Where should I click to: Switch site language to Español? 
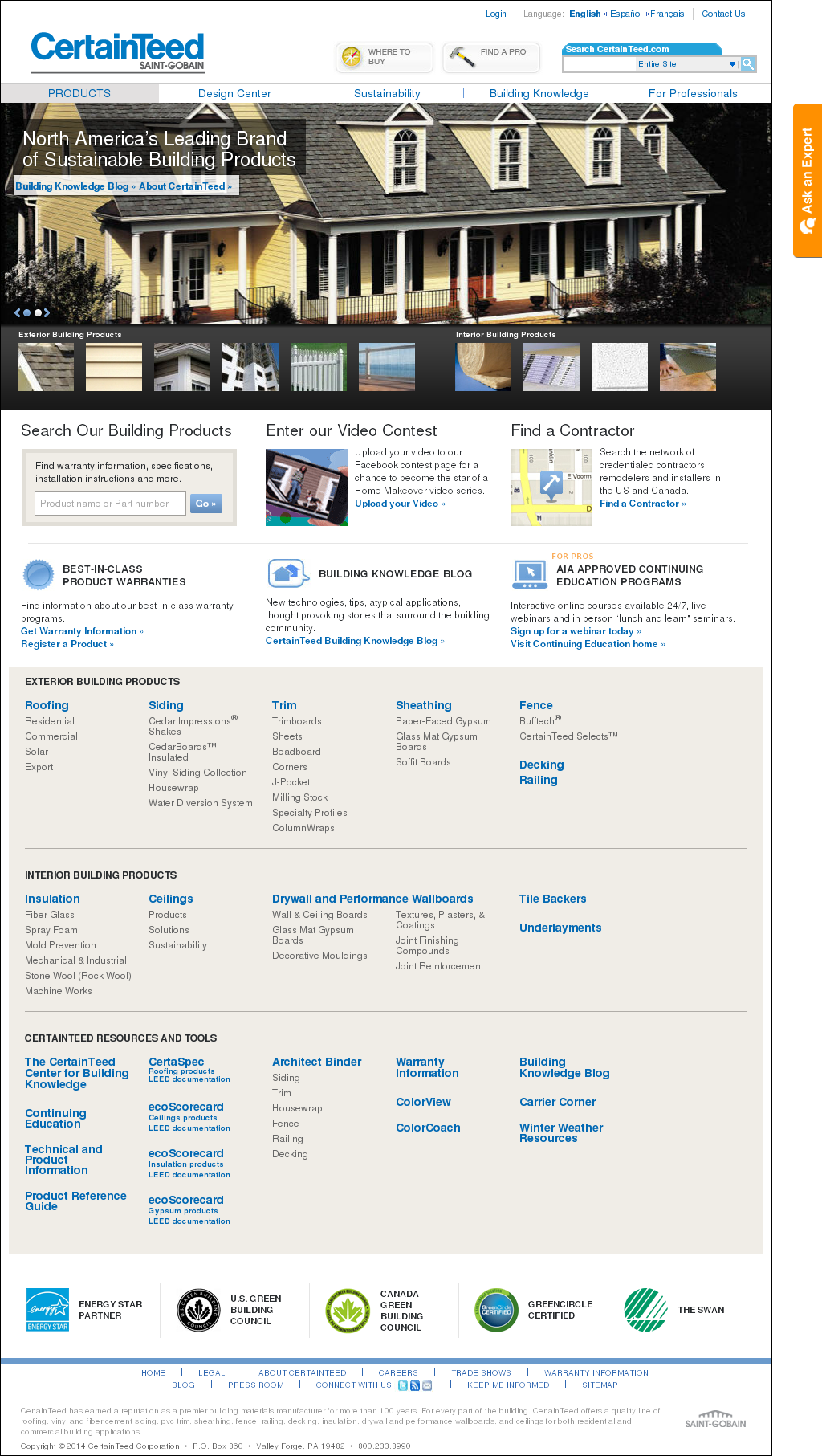[625, 14]
